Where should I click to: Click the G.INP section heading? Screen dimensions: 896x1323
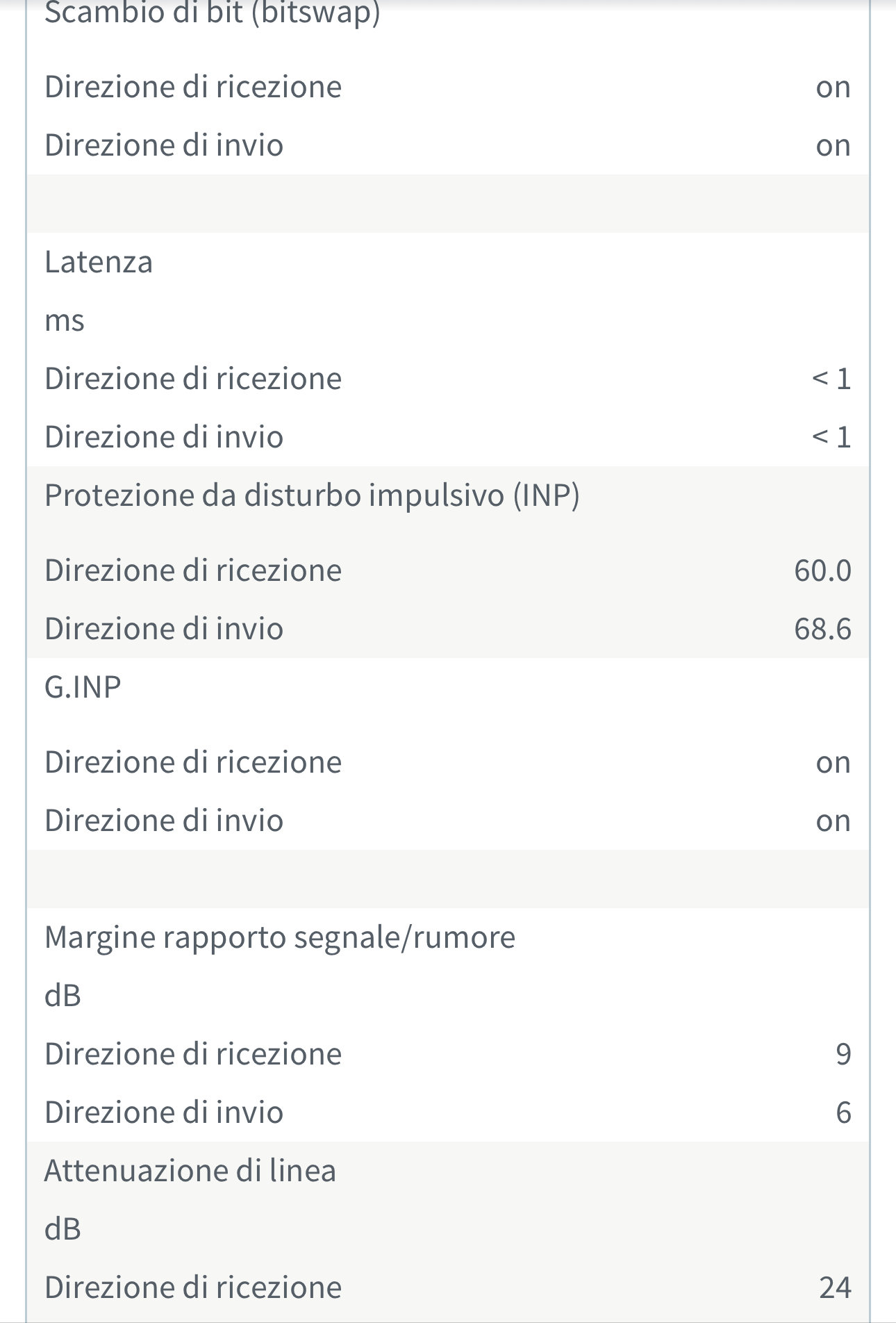tap(83, 688)
